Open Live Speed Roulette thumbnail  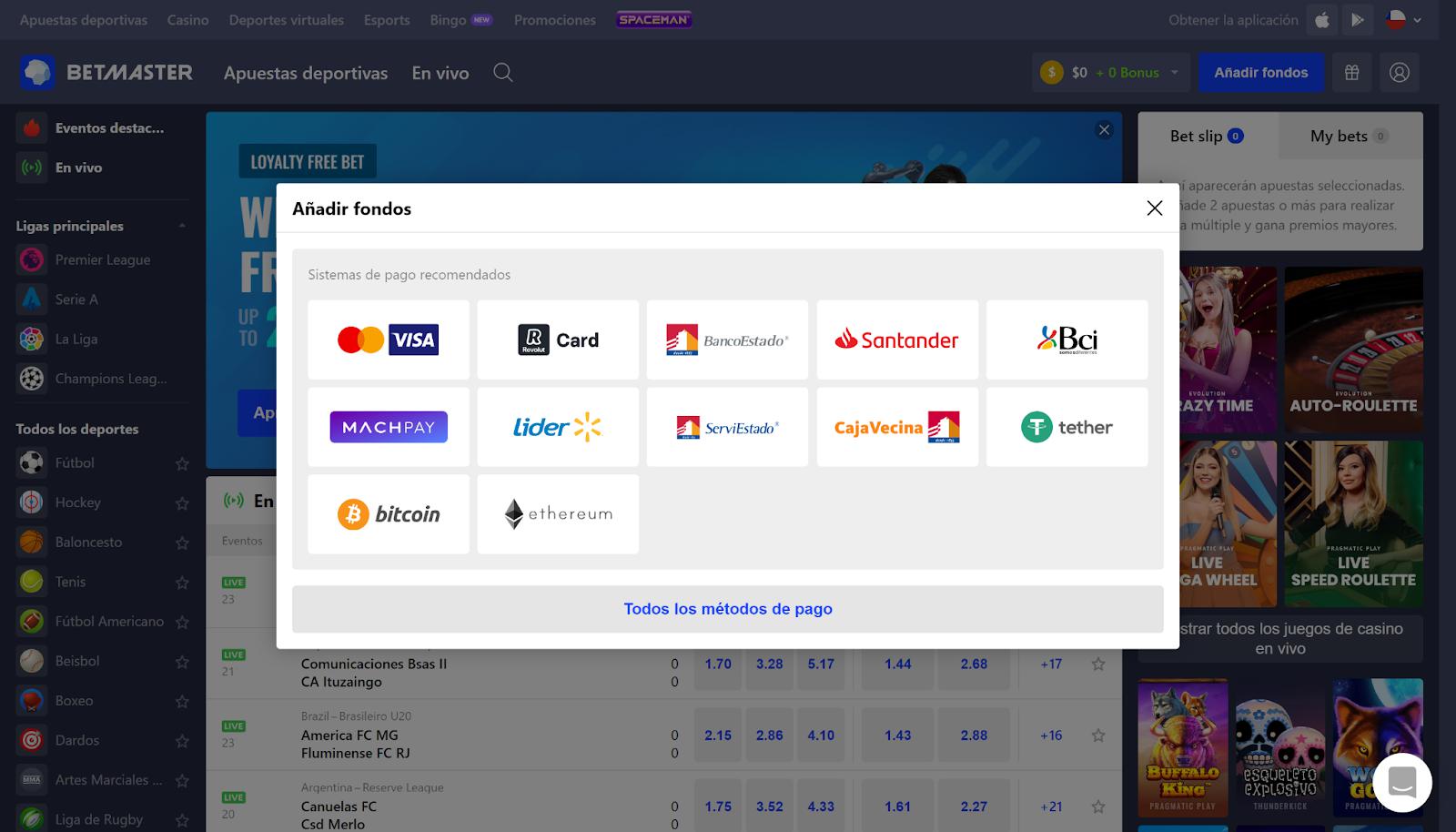(x=1353, y=524)
